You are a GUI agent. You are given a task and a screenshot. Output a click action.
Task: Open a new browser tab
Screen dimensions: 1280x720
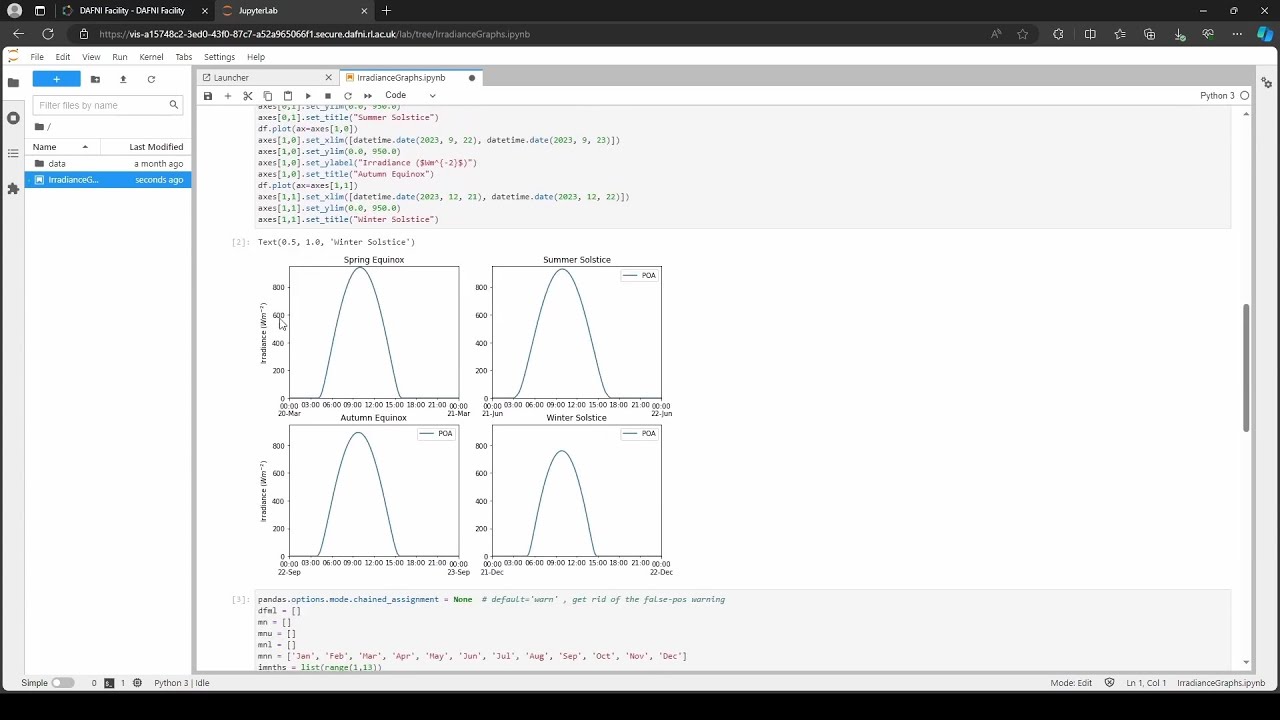coord(386,11)
